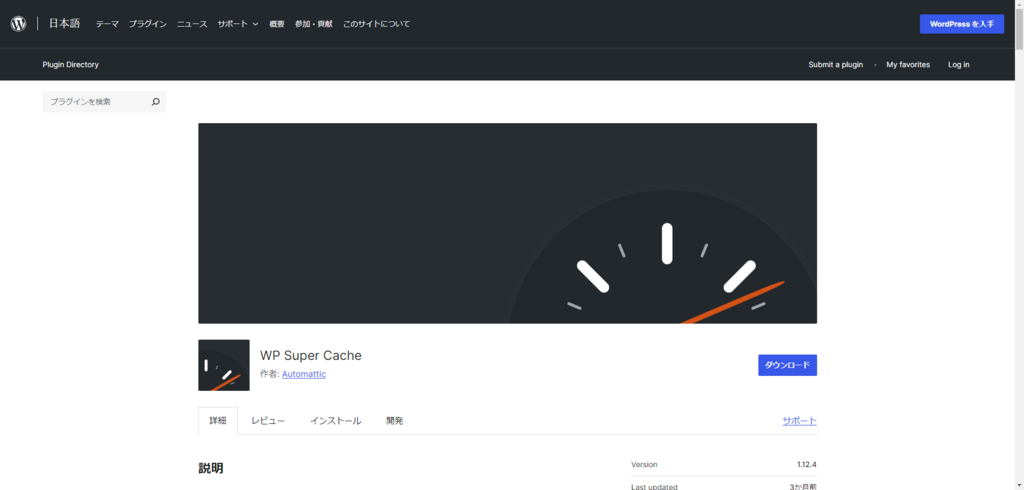Expand the サポート dropdown in top menu
1024x490 pixels.
pyautogui.click(x=238, y=24)
